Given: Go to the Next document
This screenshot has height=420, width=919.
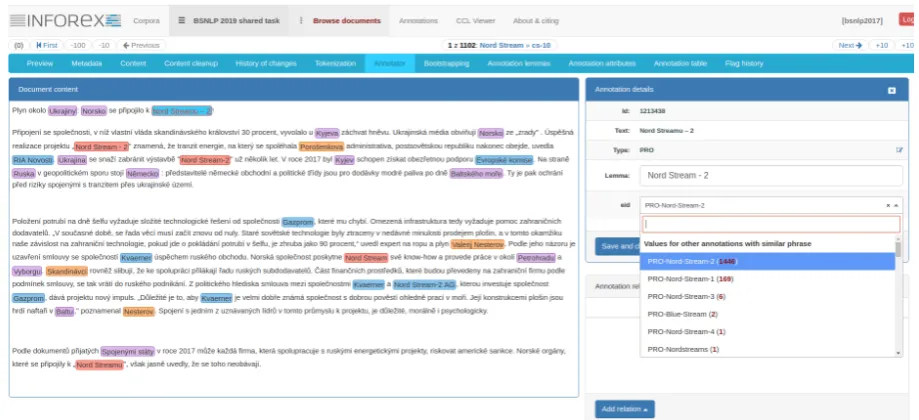Looking at the screenshot, I should click(x=850, y=45).
